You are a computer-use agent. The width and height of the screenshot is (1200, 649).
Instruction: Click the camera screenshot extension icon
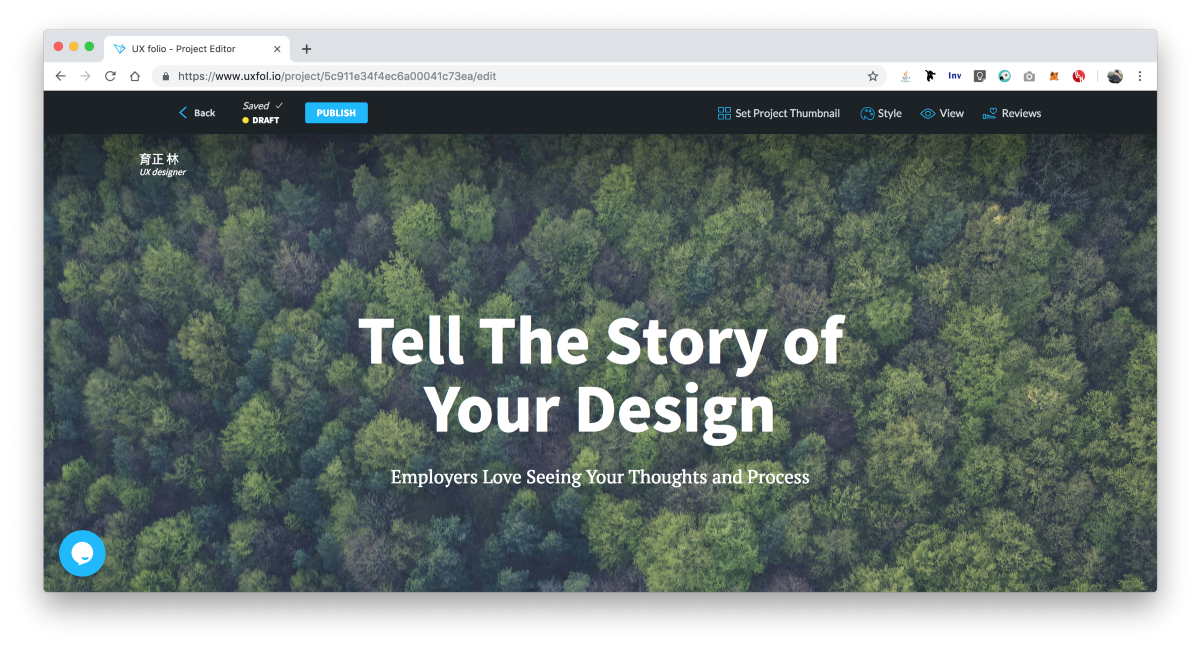[1029, 76]
